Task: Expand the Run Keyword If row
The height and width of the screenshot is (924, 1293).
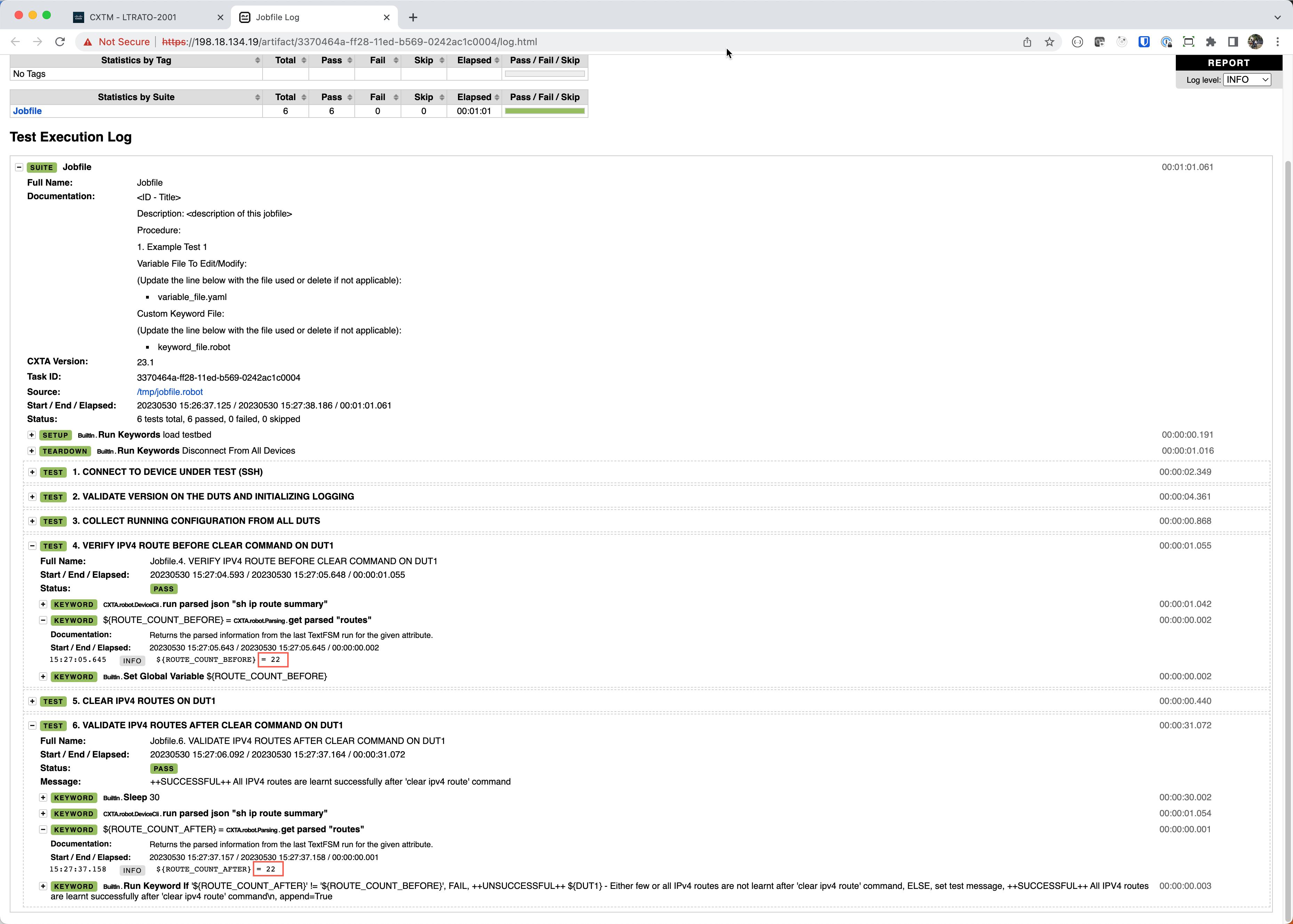Action: pos(43,886)
